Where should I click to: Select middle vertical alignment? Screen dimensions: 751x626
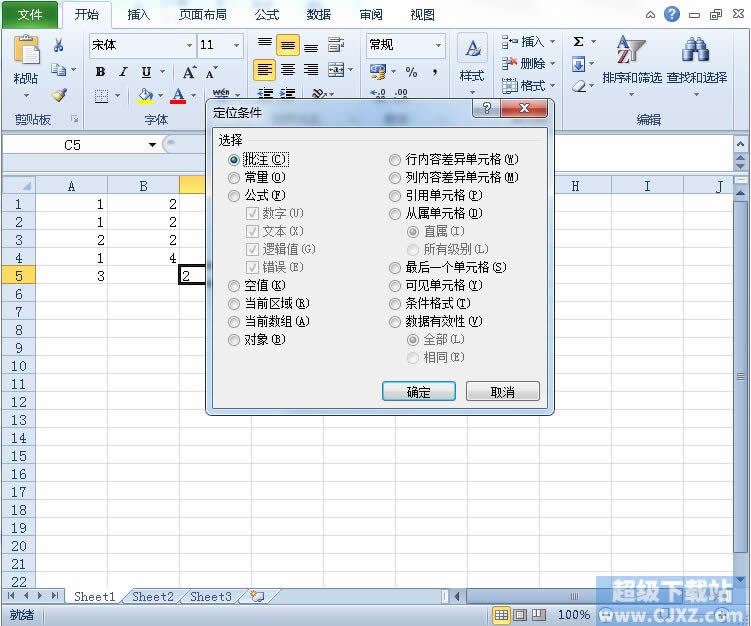[288, 46]
